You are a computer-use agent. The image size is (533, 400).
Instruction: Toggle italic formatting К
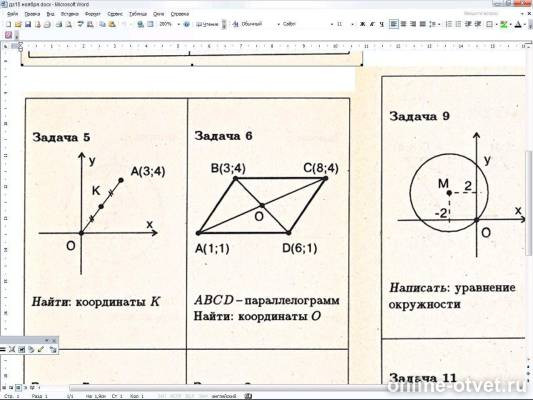click(x=372, y=24)
